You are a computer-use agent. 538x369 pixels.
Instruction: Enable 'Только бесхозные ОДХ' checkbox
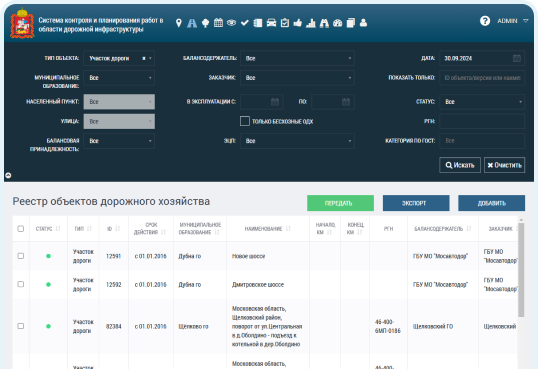(x=245, y=121)
